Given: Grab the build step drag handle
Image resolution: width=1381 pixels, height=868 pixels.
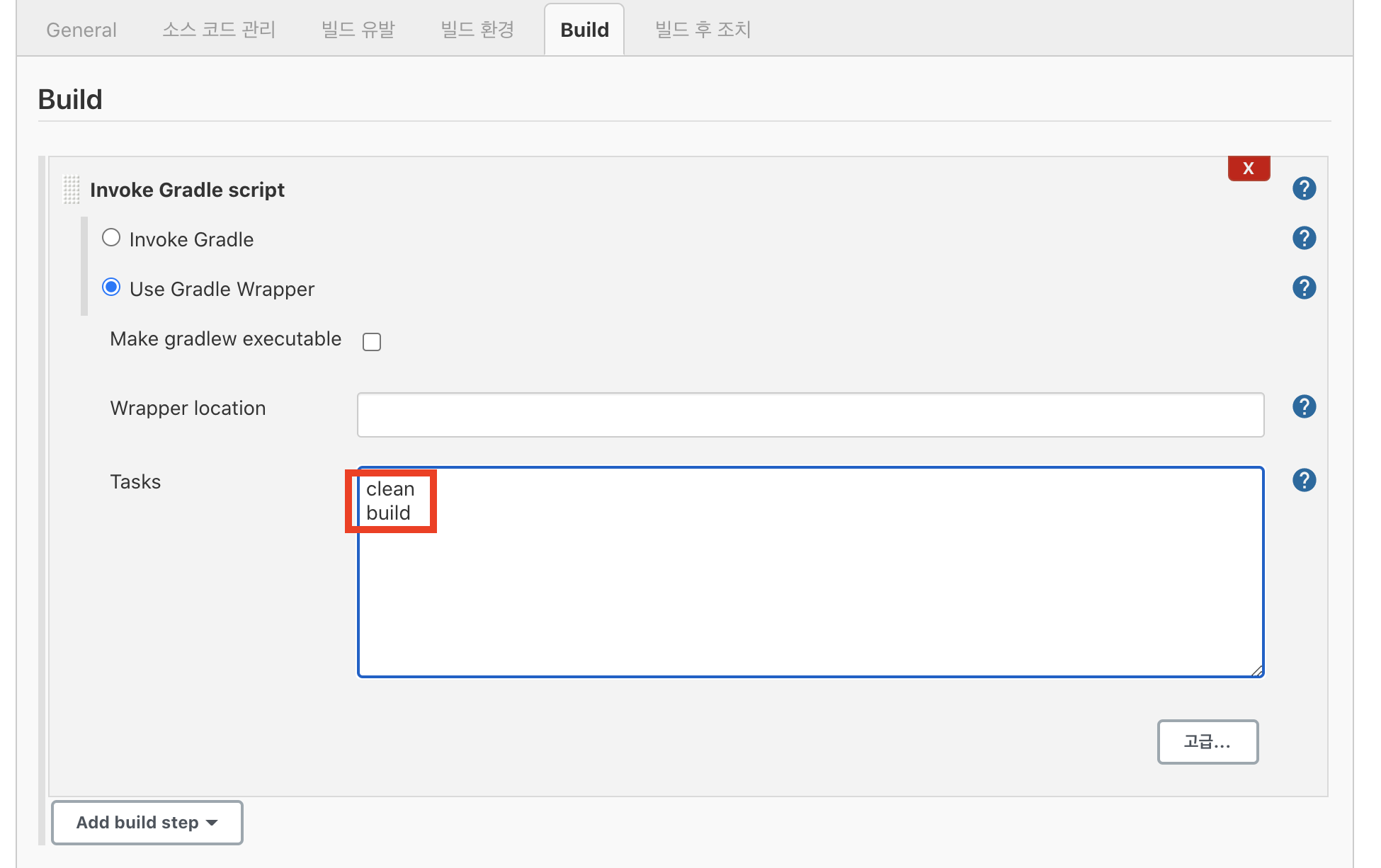Looking at the screenshot, I should [x=72, y=190].
